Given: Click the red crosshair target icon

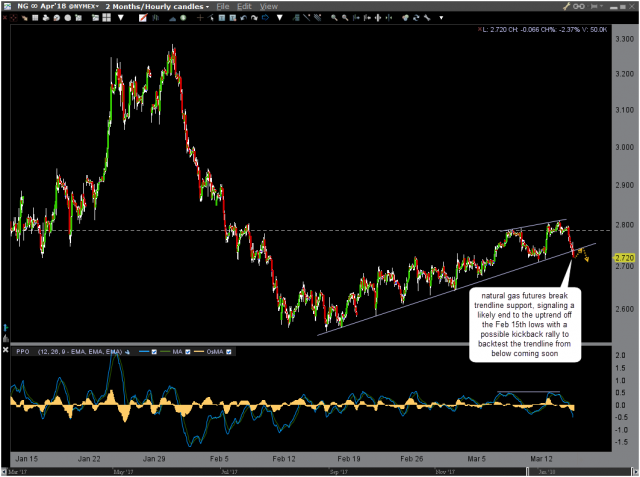Looking at the screenshot, I should point(14,18).
